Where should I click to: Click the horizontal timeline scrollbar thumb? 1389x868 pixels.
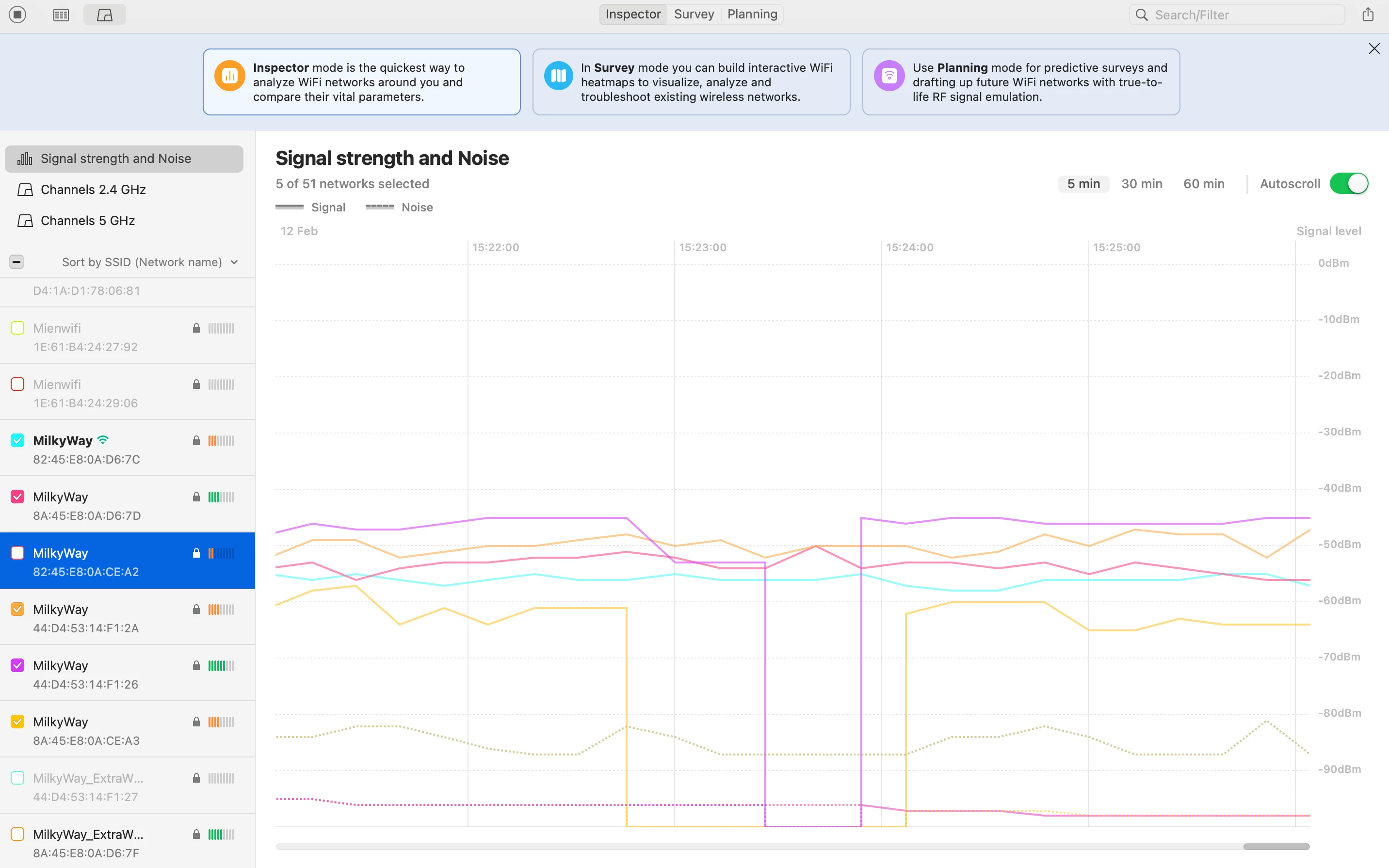[1276, 846]
